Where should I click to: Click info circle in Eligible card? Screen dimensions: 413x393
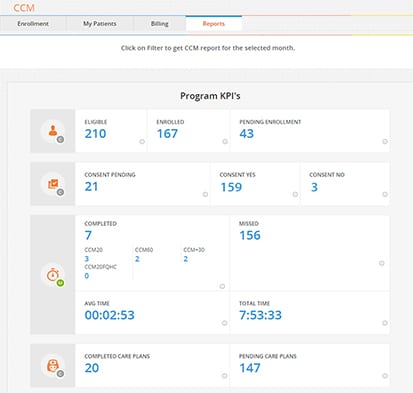click(x=142, y=141)
